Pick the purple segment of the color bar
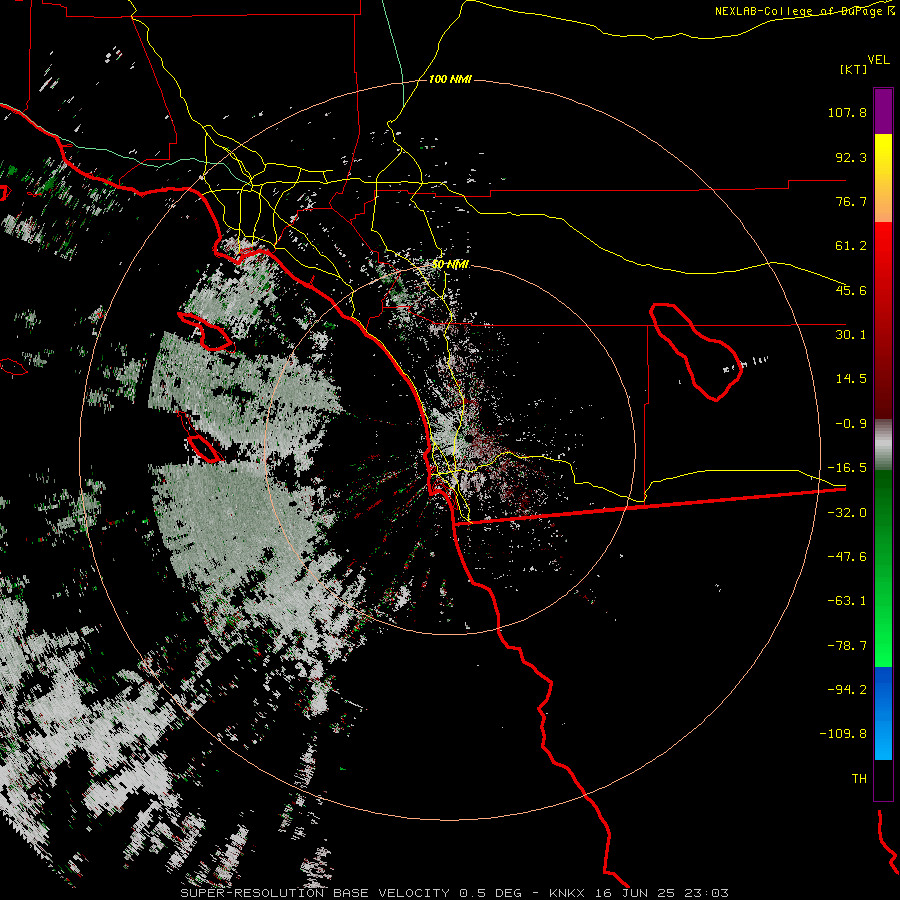Image resolution: width=900 pixels, height=900 pixels. click(x=883, y=111)
